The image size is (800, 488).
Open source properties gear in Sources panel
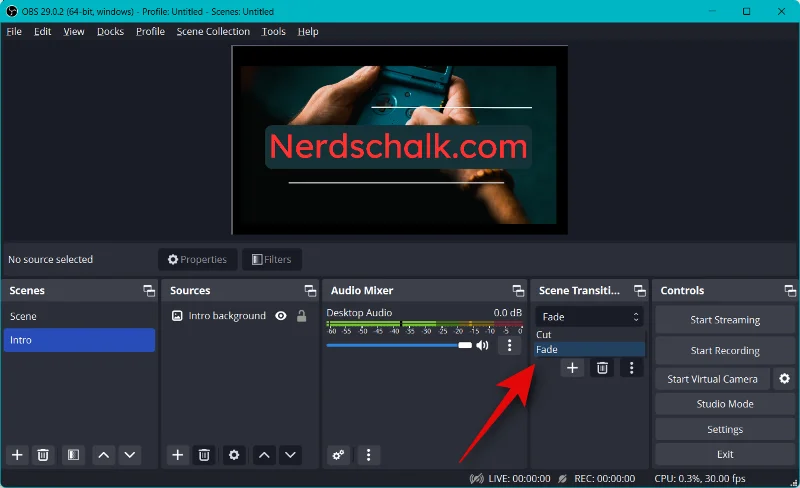(x=234, y=454)
